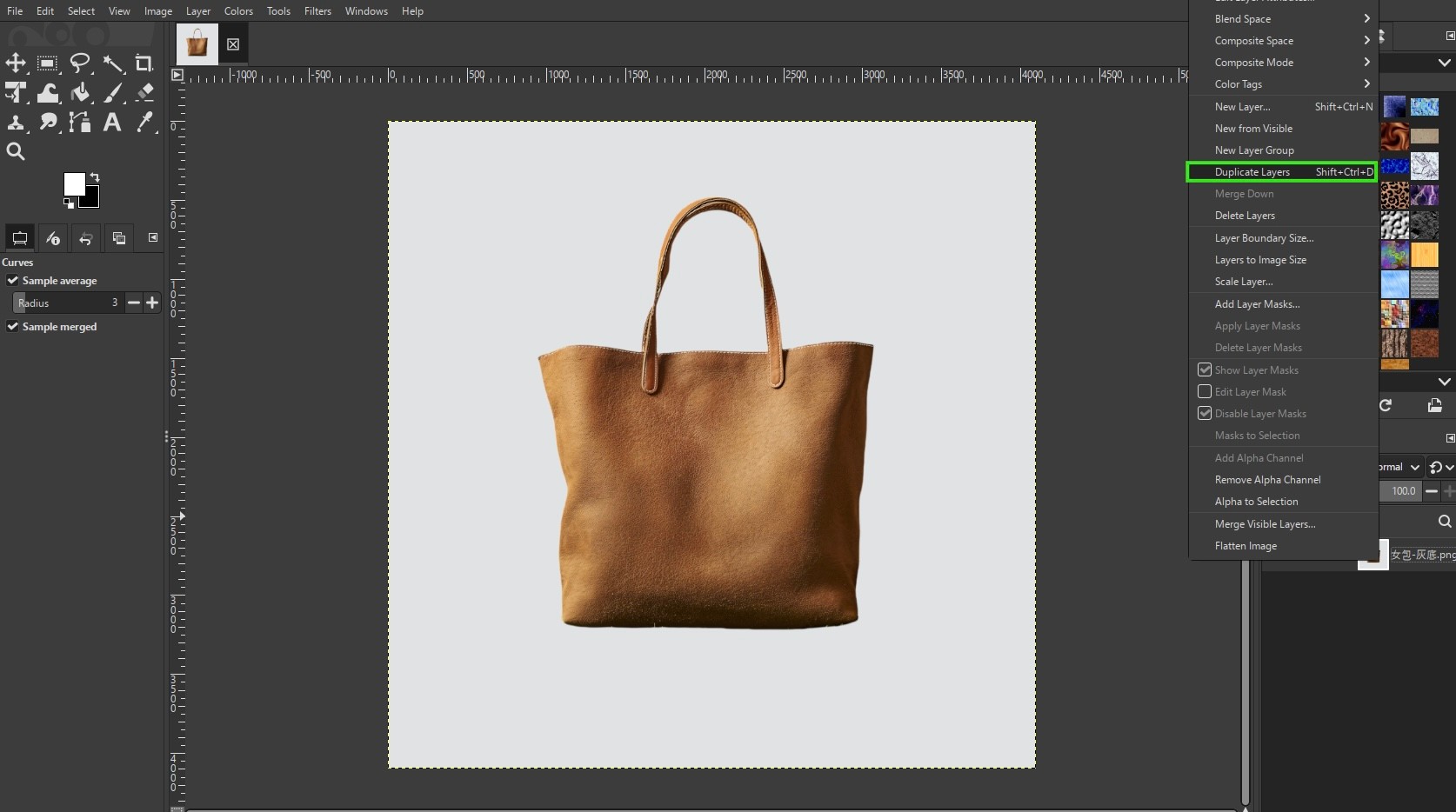Click the white foreground color swatch
Image resolution: width=1456 pixels, height=812 pixels.
74,183
